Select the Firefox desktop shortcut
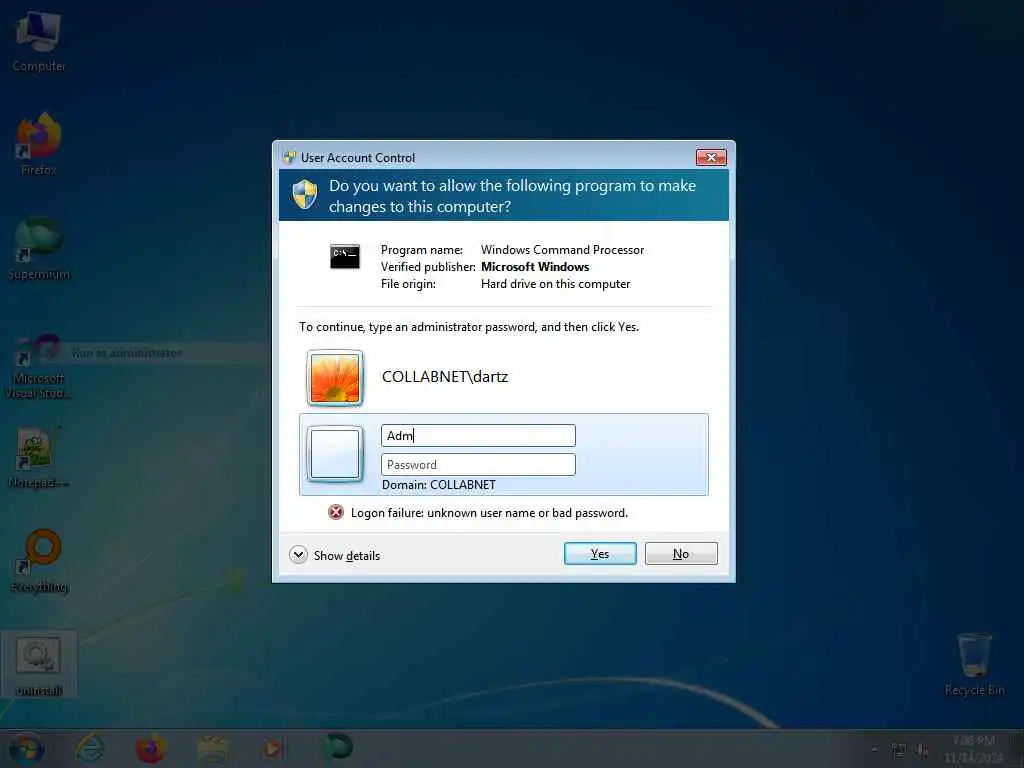Image resolution: width=1024 pixels, height=768 pixels. 39,145
